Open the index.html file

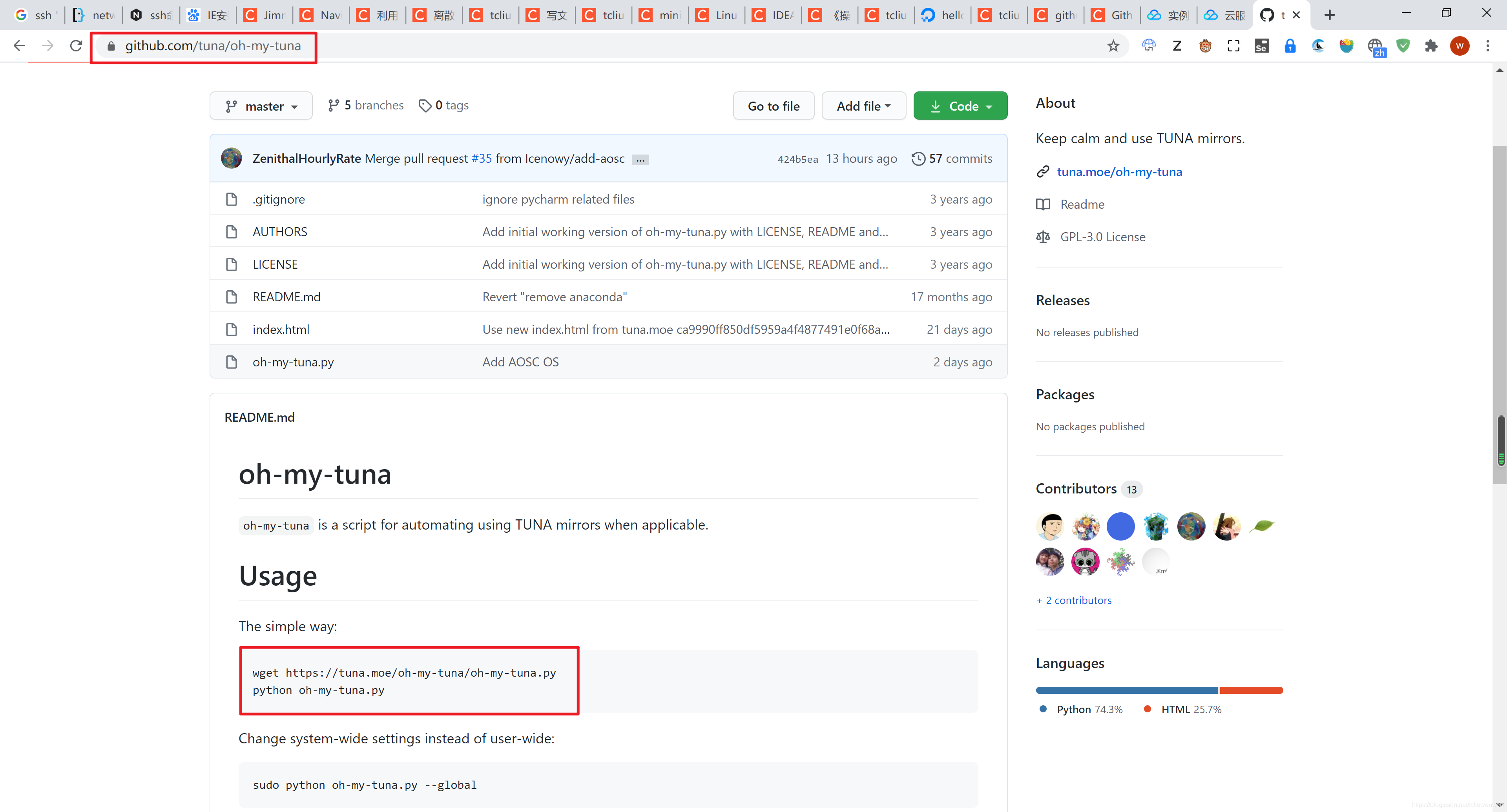[x=281, y=330]
